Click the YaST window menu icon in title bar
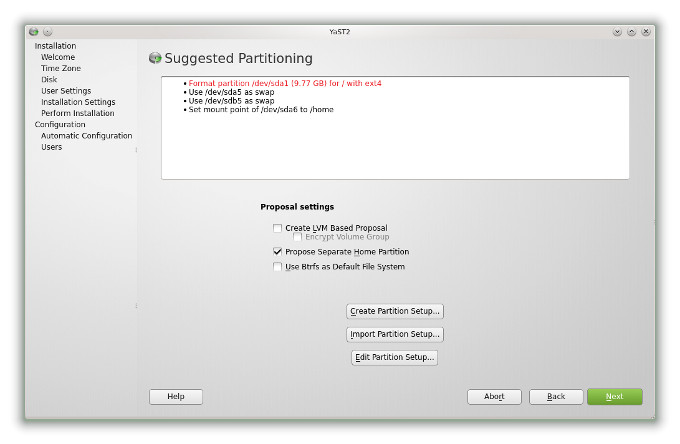The height and width of the screenshot is (444, 680). click(x=33, y=32)
